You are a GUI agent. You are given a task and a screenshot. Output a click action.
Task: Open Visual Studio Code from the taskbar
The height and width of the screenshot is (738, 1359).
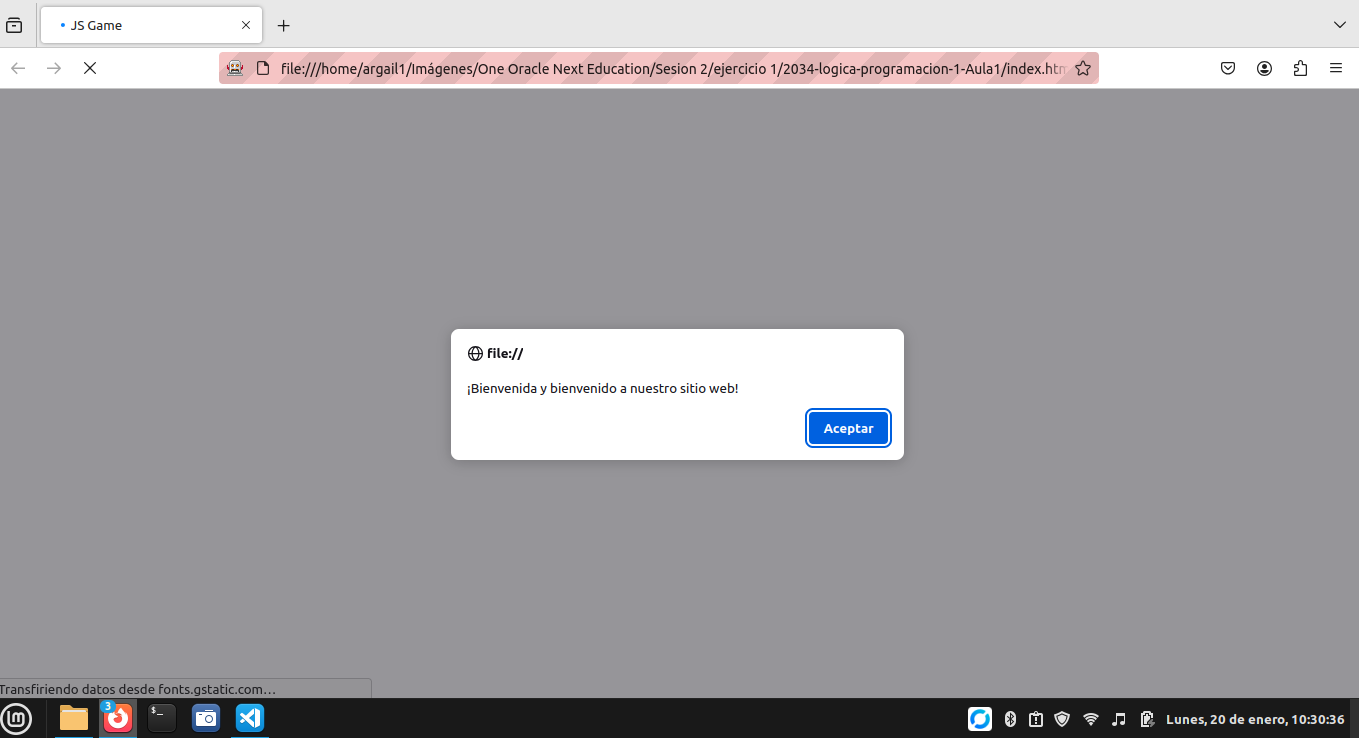pos(250,718)
